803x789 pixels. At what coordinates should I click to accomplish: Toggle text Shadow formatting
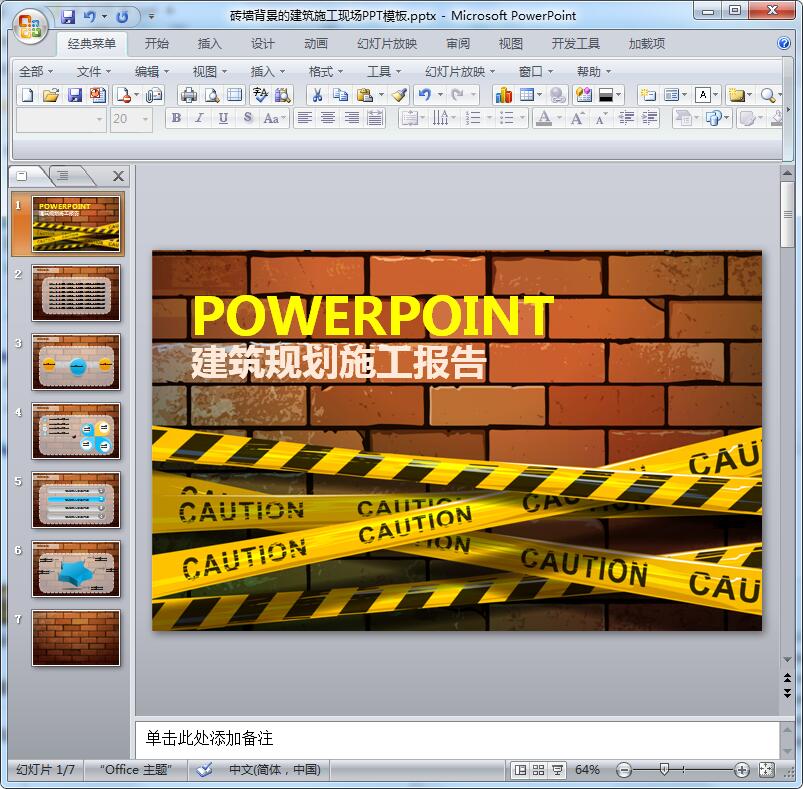(x=247, y=119)
